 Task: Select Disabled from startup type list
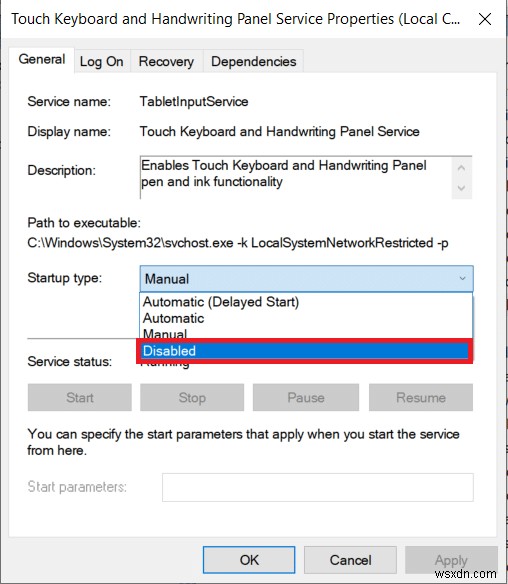click(x=305, y=351)
